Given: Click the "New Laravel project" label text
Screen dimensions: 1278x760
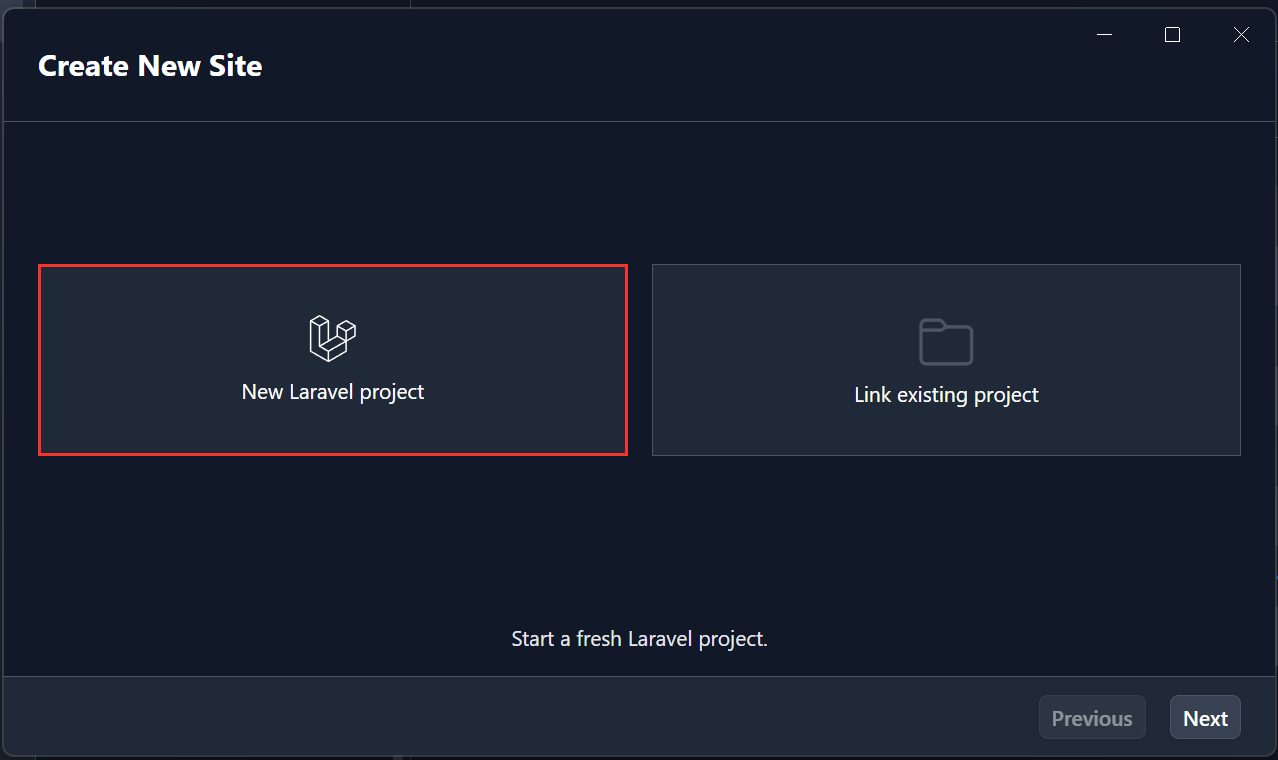Looking at the screenshot, I should [x=333, y=392].
